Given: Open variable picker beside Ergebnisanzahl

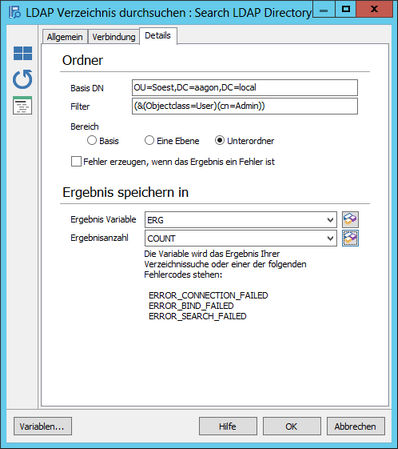Looking at the screenshot, I should click(x=350, y=238).
